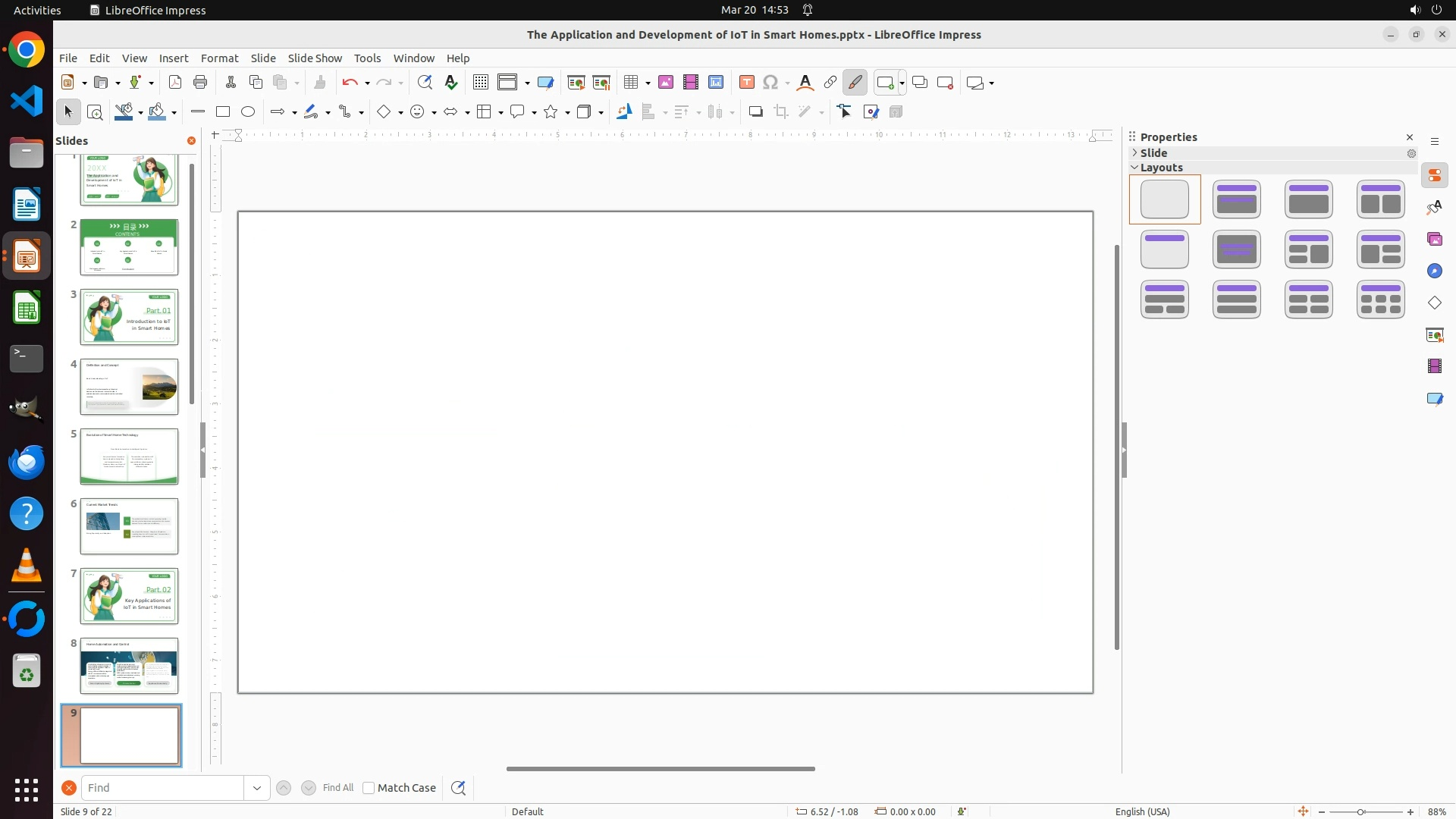
Task: Open the Format menu
Action: coord(219,58)
